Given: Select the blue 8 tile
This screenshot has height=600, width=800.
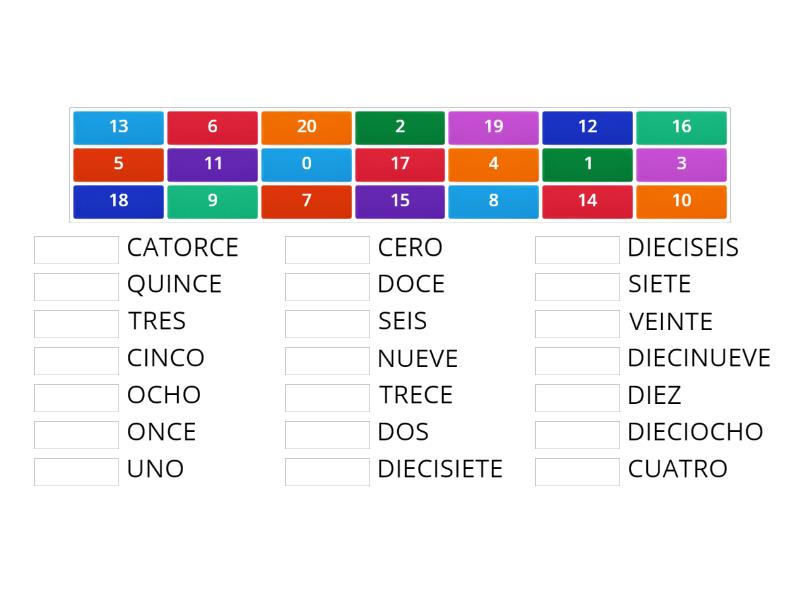Looking at the screenshot, I should point(493,201).
